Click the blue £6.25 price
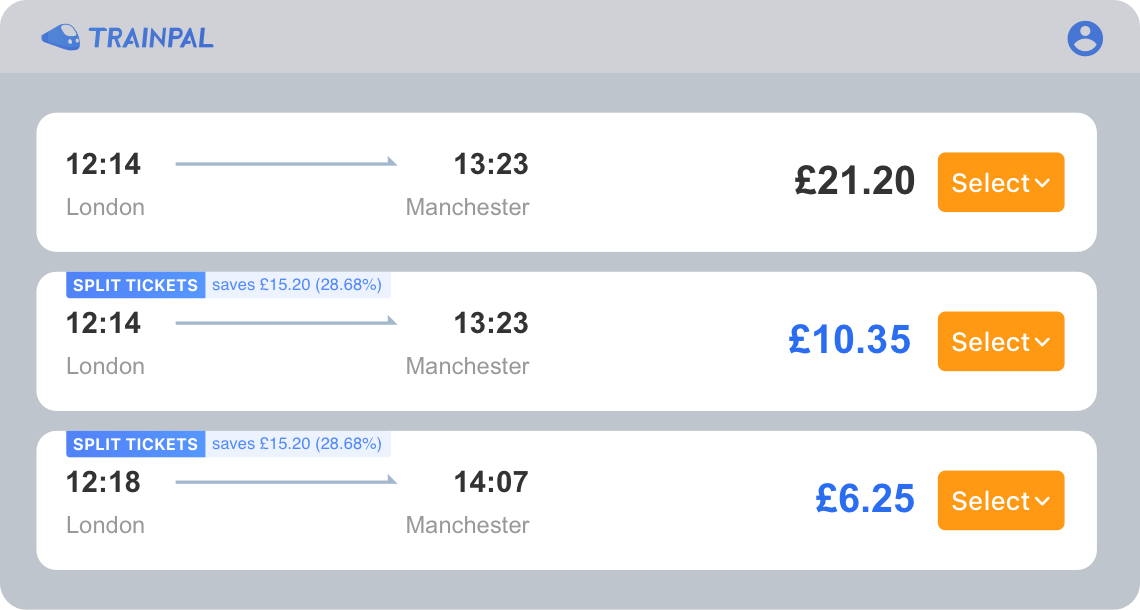 click(x=864, y=499)
